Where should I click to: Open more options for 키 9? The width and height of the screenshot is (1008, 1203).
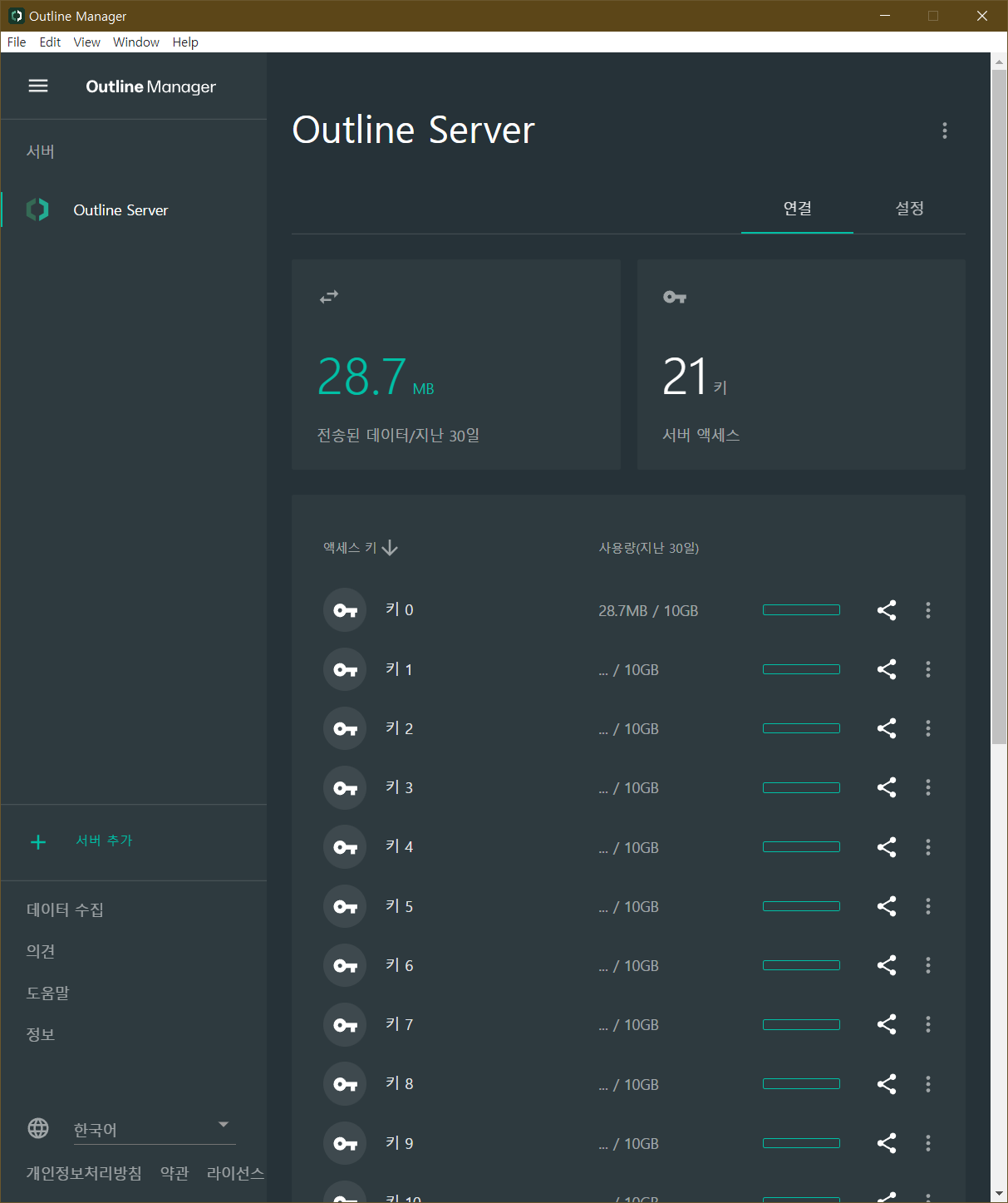[928, 1143]
